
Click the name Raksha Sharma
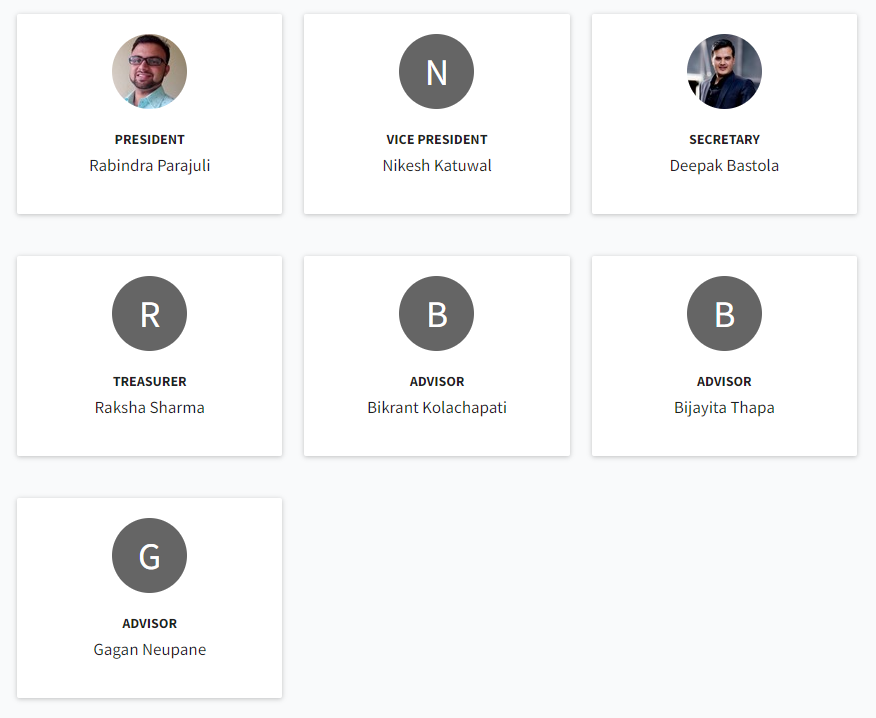(149, 407)
